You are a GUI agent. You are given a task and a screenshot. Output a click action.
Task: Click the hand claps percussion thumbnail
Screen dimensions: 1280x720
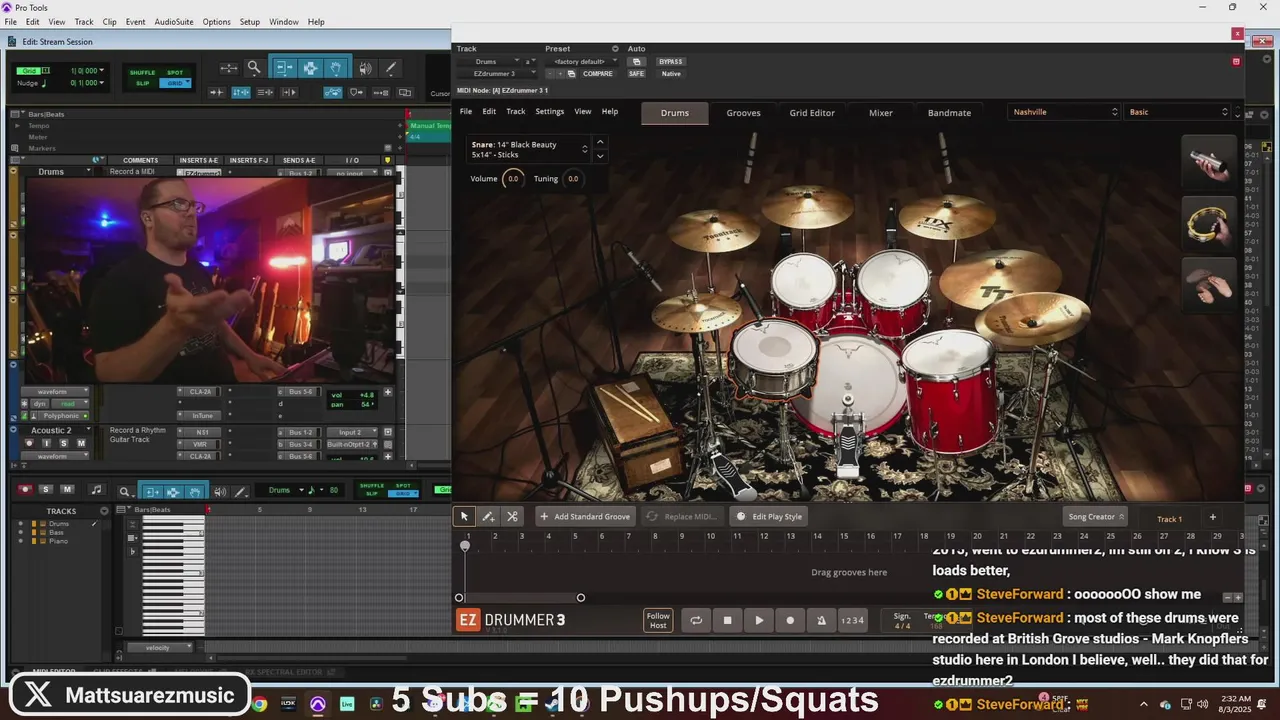pyautogui.click(x=1210, y=285)
